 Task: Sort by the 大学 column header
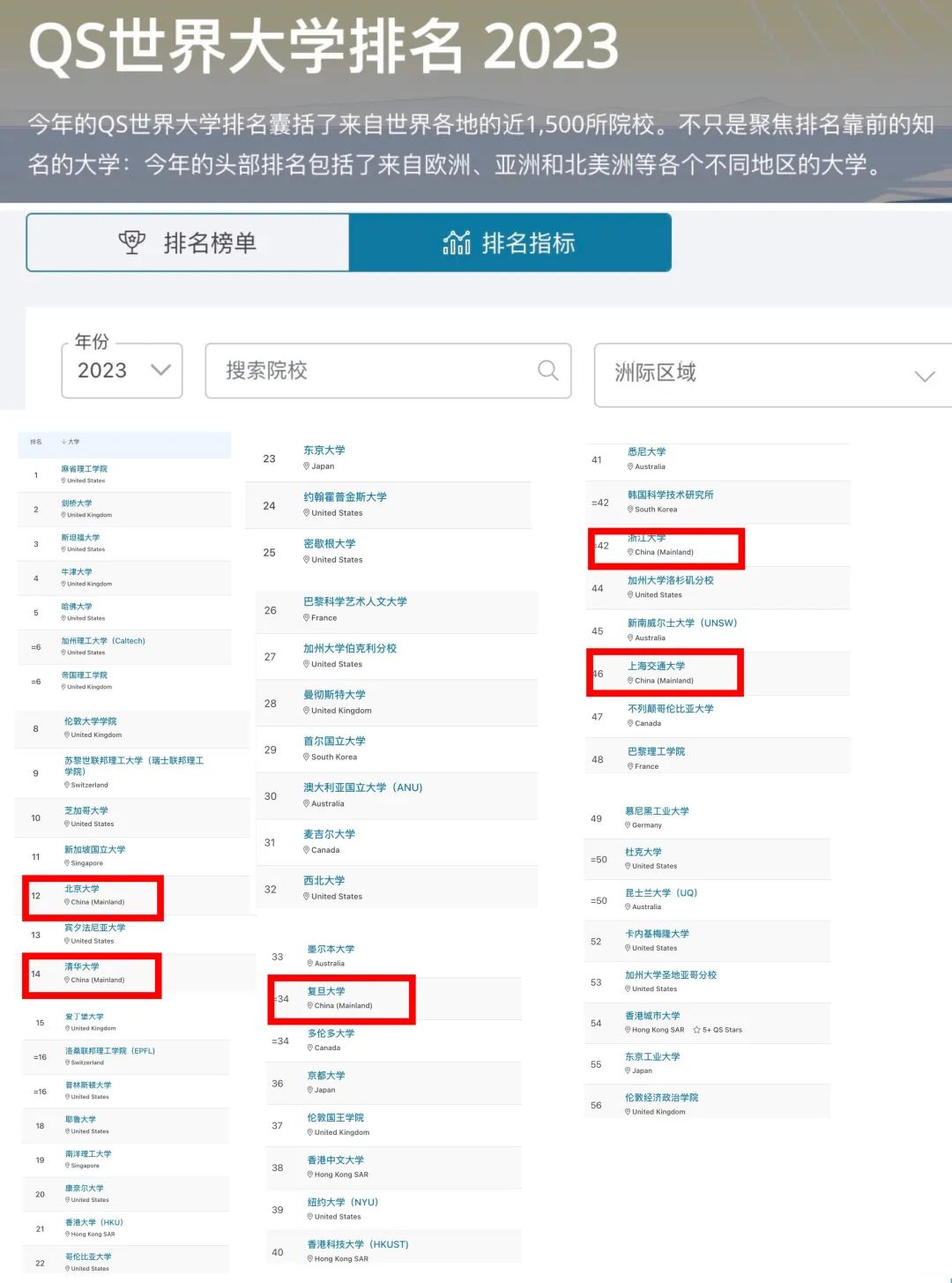pos(71,442)
